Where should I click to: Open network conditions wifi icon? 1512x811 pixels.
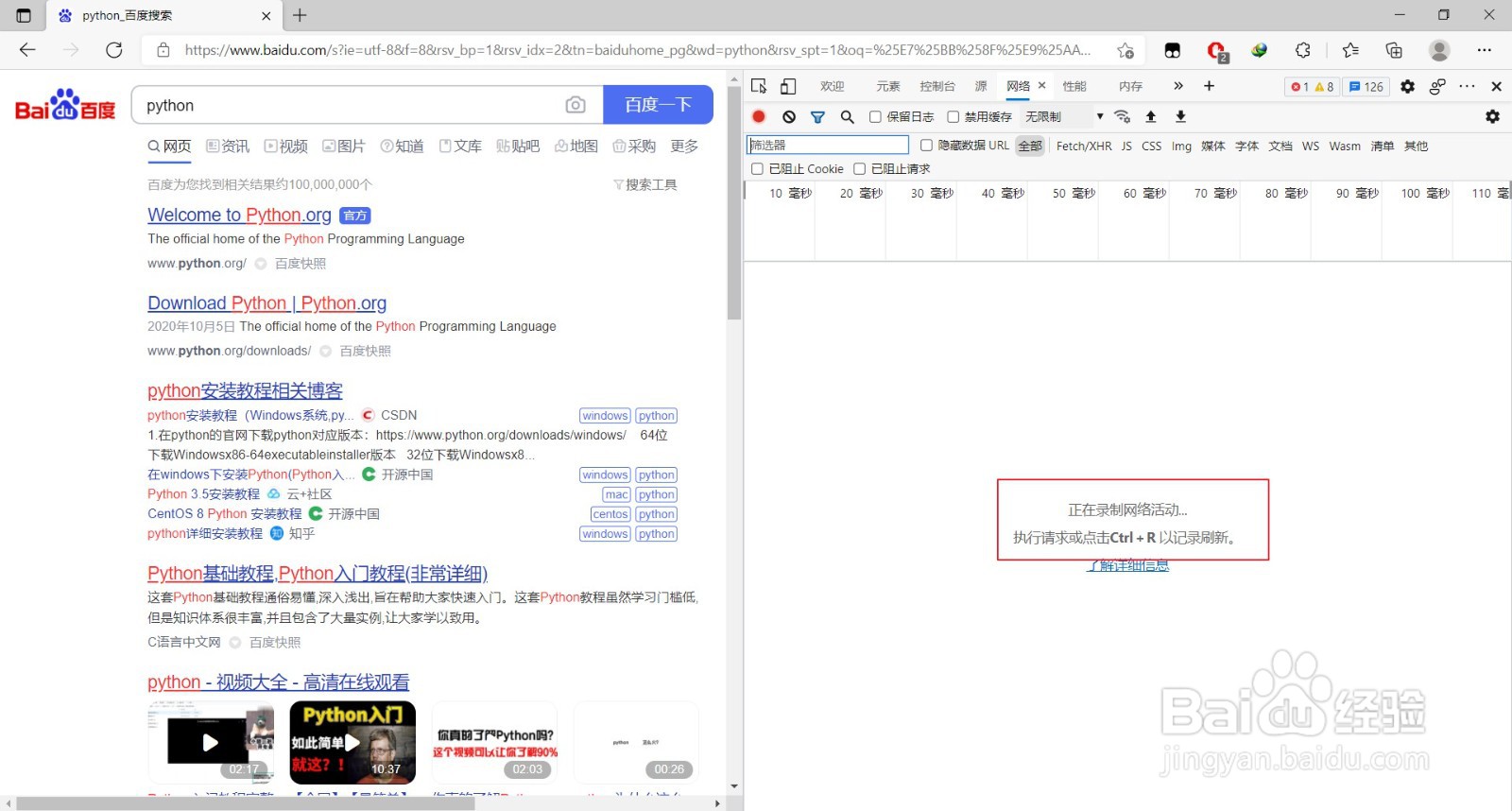pyautogui.click(x=1123, y=116)
